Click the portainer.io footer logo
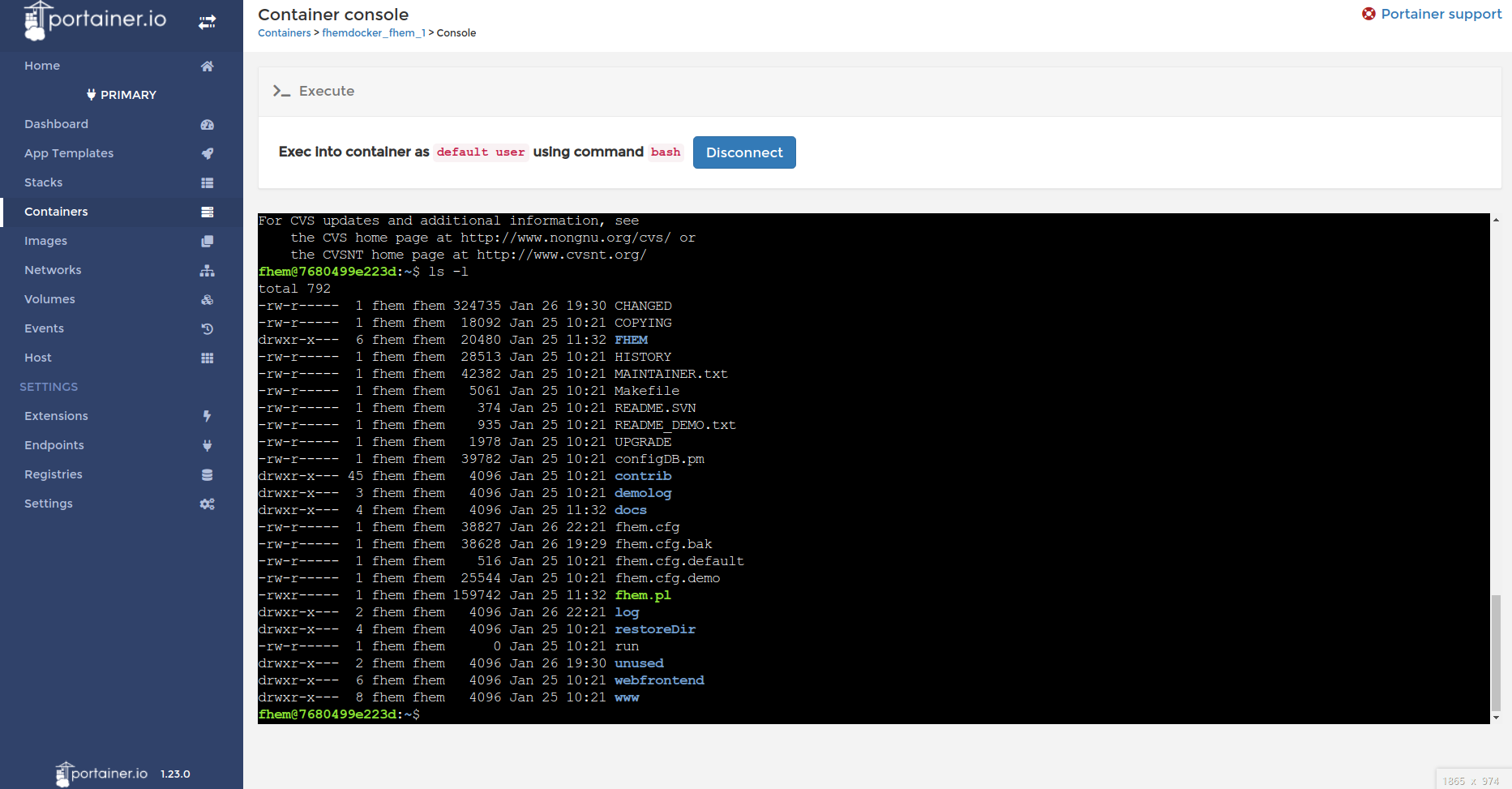 101,774
